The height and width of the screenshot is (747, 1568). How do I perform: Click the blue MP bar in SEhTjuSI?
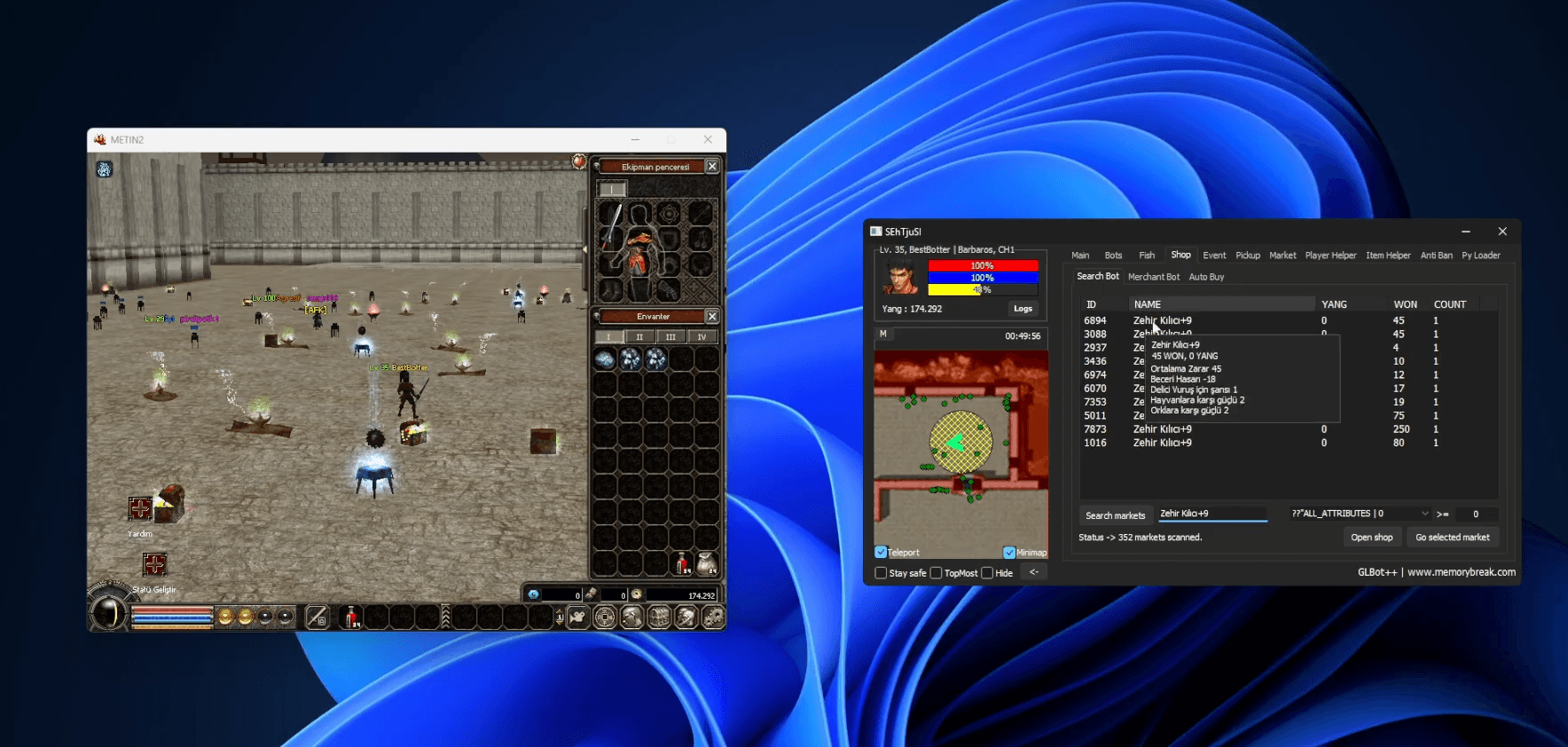(x=983, y=278)
